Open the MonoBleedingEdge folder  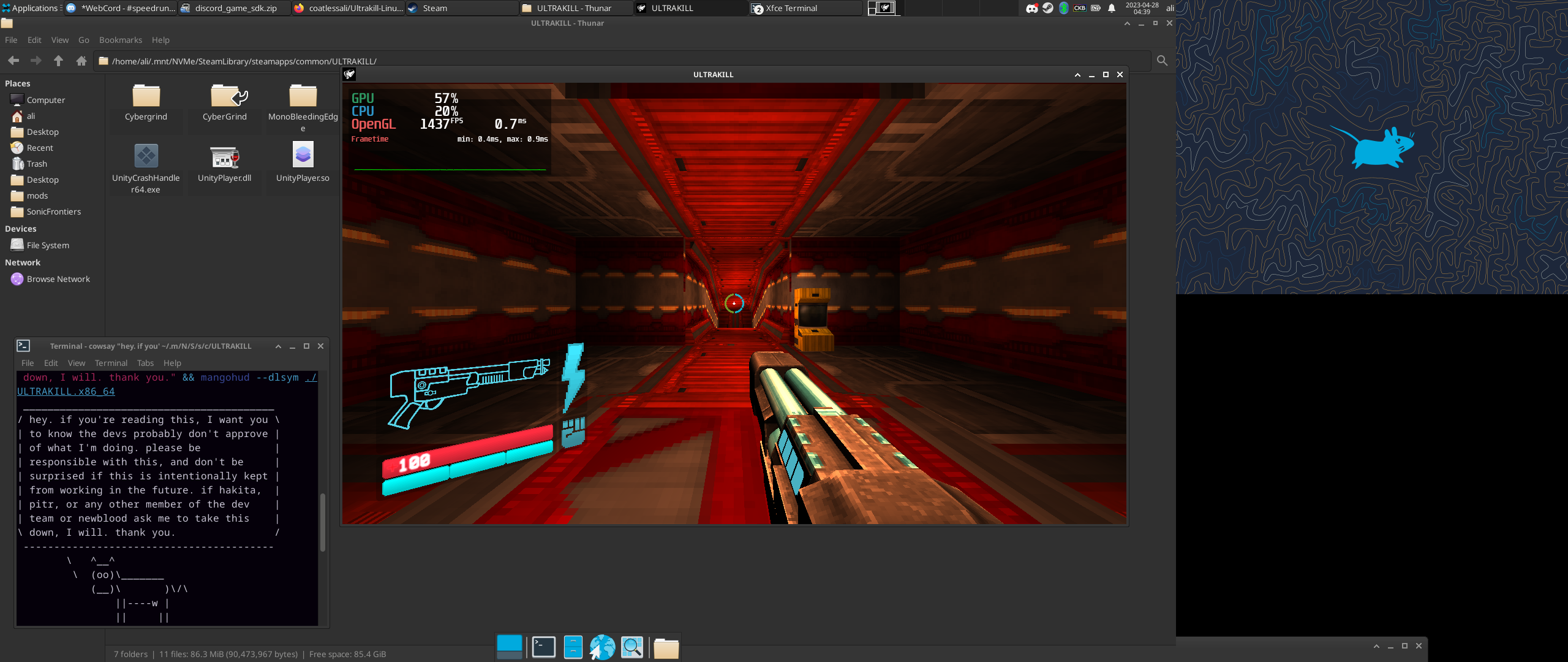[x=303, y=96]
